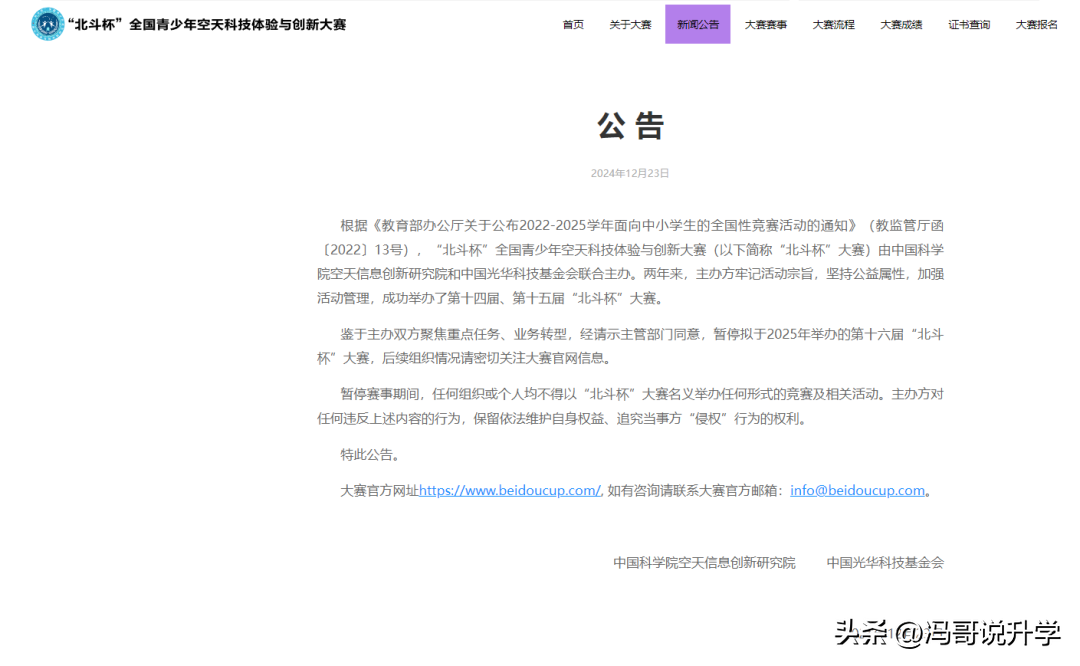Click the paragraph starting 根据《教育部办公厅
Viewport: 1080px width, 666px height.
coord(630,262)
